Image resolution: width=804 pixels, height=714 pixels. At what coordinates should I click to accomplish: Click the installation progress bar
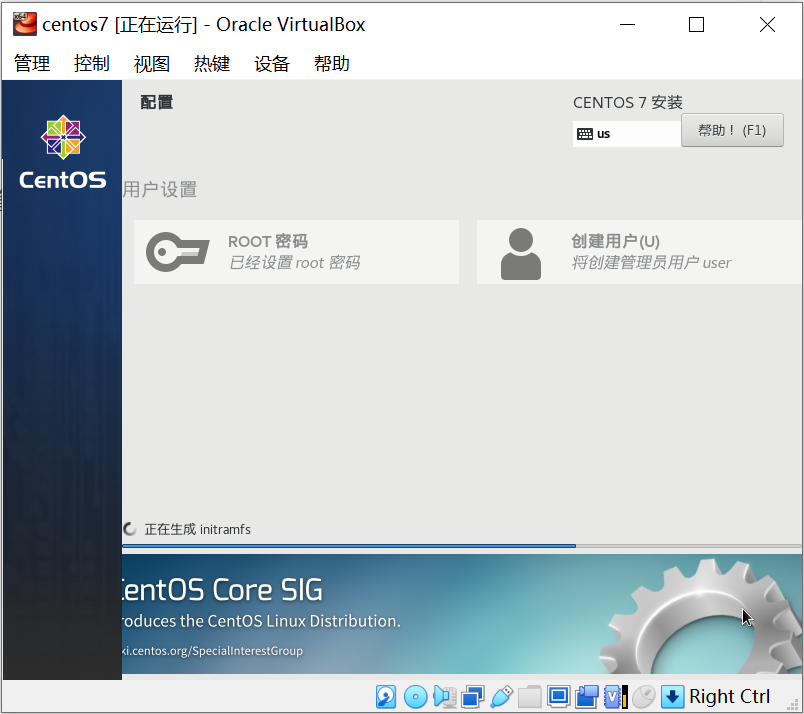click(x=461, y=546)
